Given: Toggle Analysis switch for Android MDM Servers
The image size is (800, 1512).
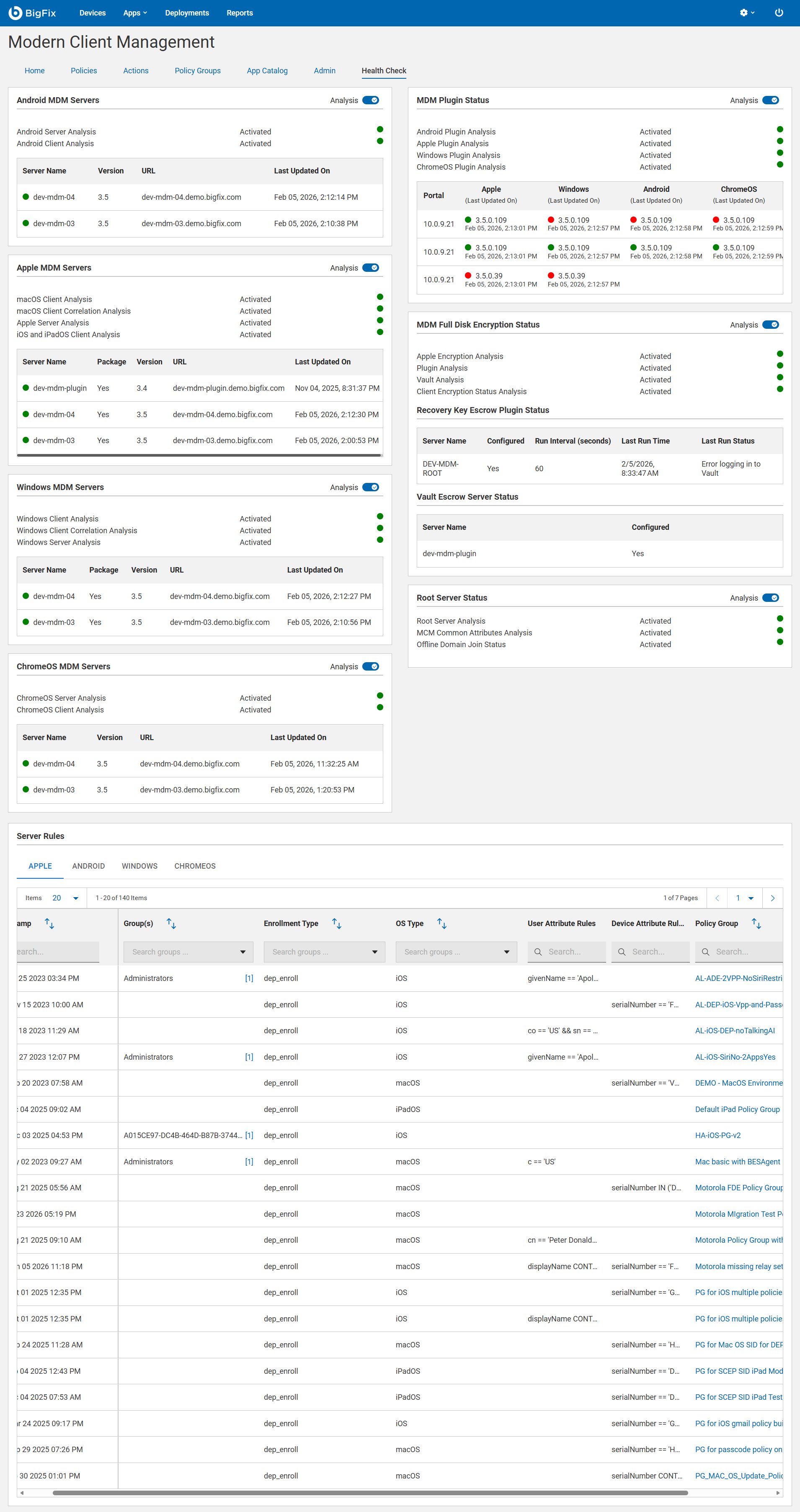Looking at the screenshot, I should [371, 101].
